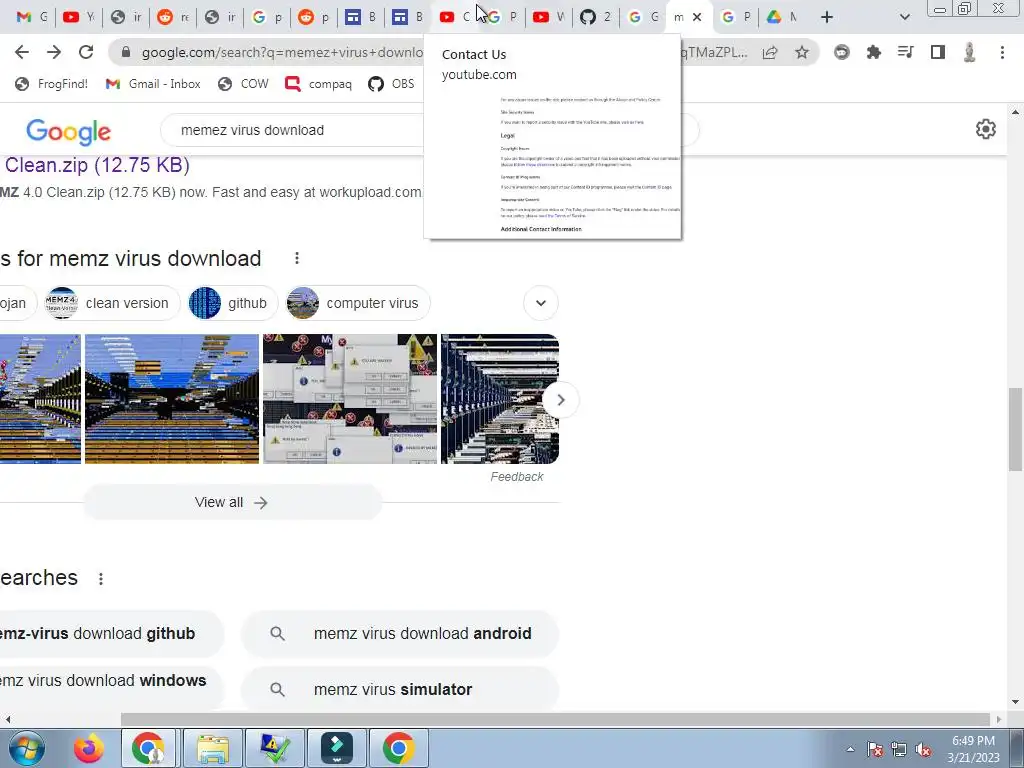Expand more image filter chips
This screenshot has width=1024, height=768.
pyautogui.click(x=541, y=303)
